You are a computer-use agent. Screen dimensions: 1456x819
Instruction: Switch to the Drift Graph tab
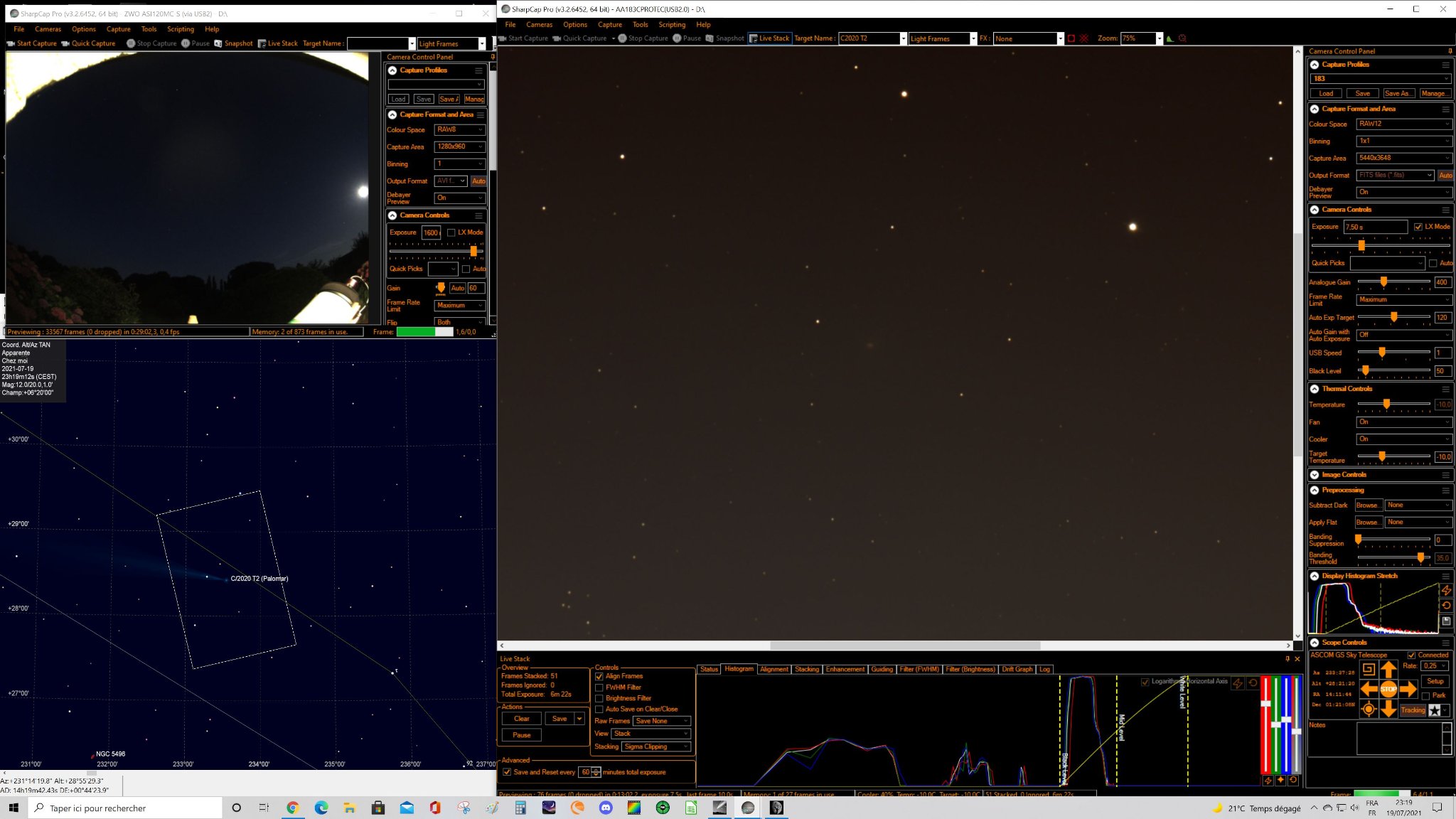click(1017, 669)
